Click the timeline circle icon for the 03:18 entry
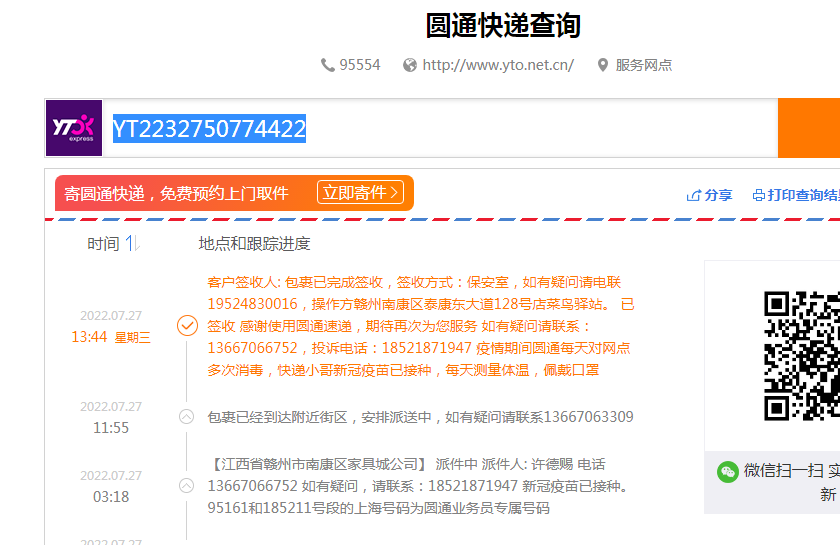This screenshot has height=545, width=840. (x=186, y=486)
